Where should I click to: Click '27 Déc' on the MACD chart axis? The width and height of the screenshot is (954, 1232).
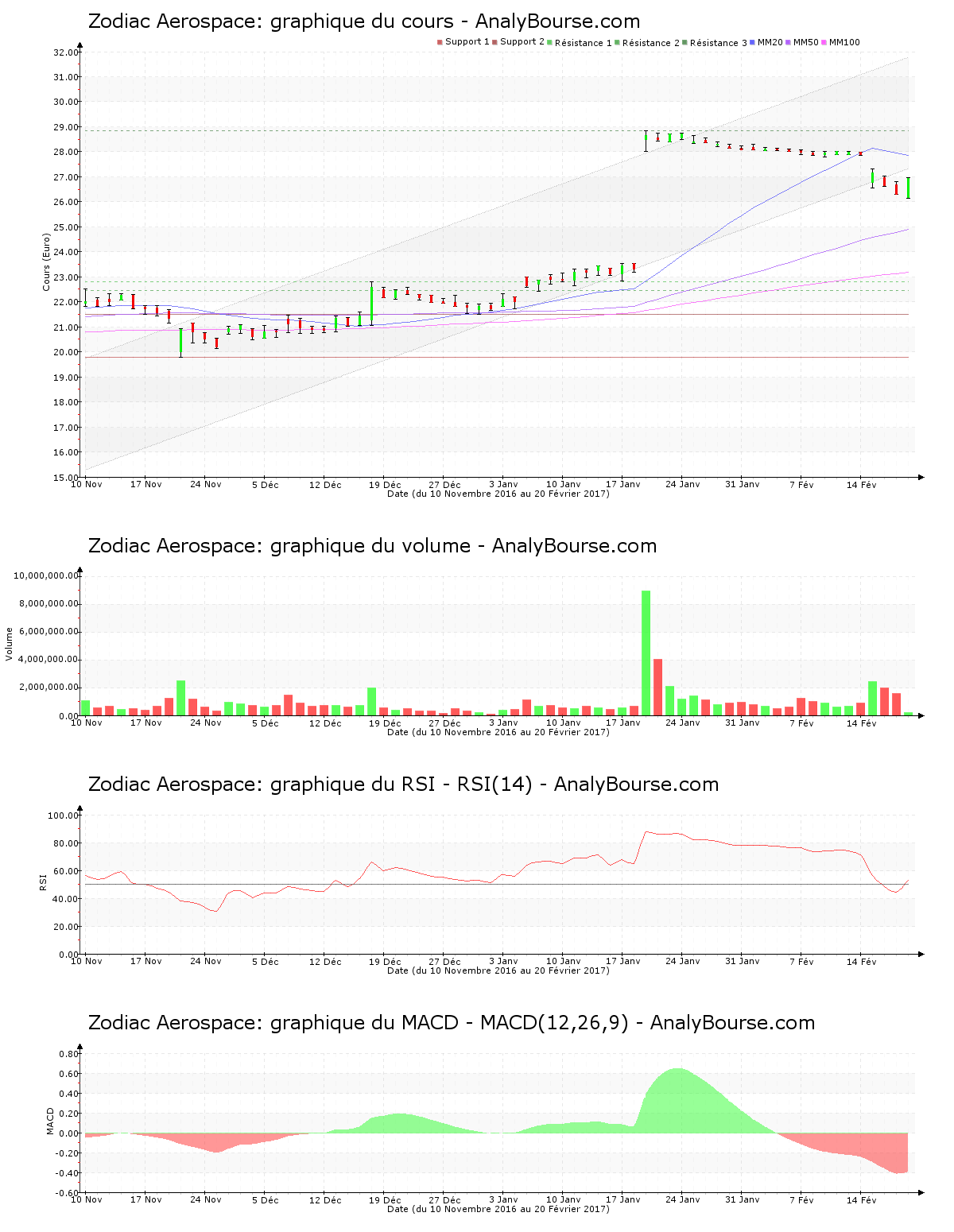(444, 1199)
